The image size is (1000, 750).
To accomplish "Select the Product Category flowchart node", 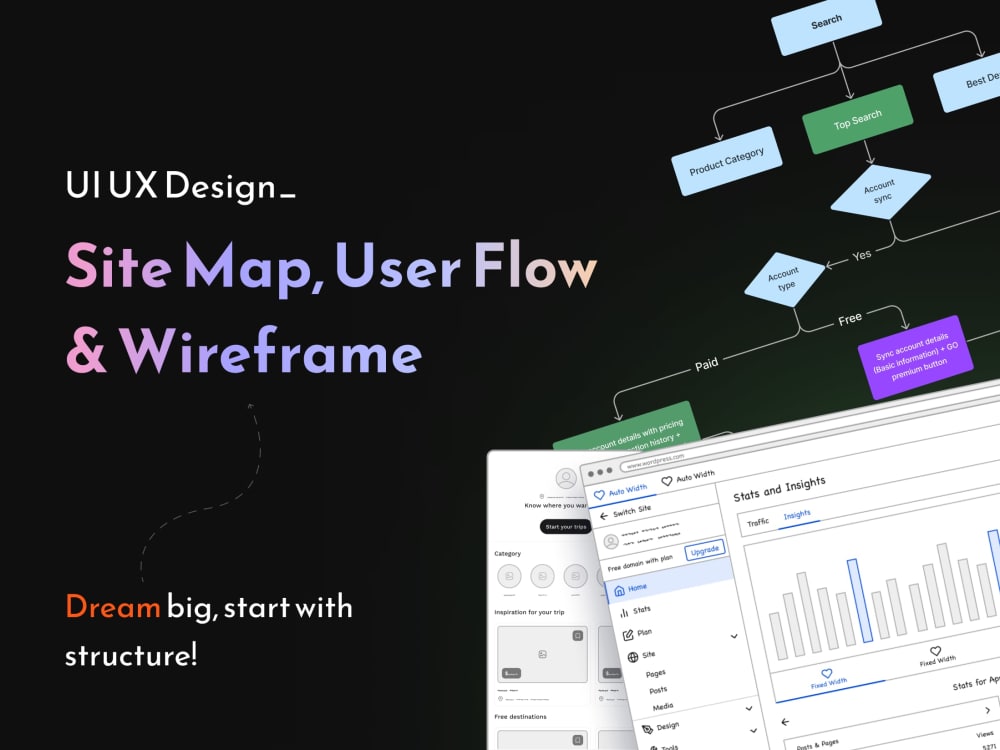I will (726, 161).
